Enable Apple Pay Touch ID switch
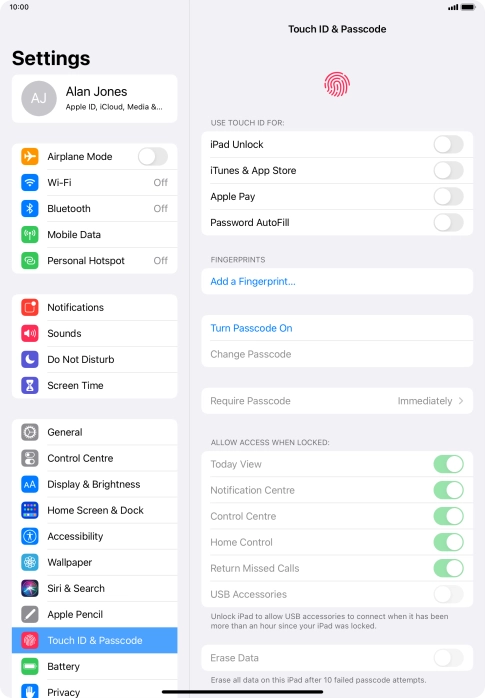 (x=449, y=197)
